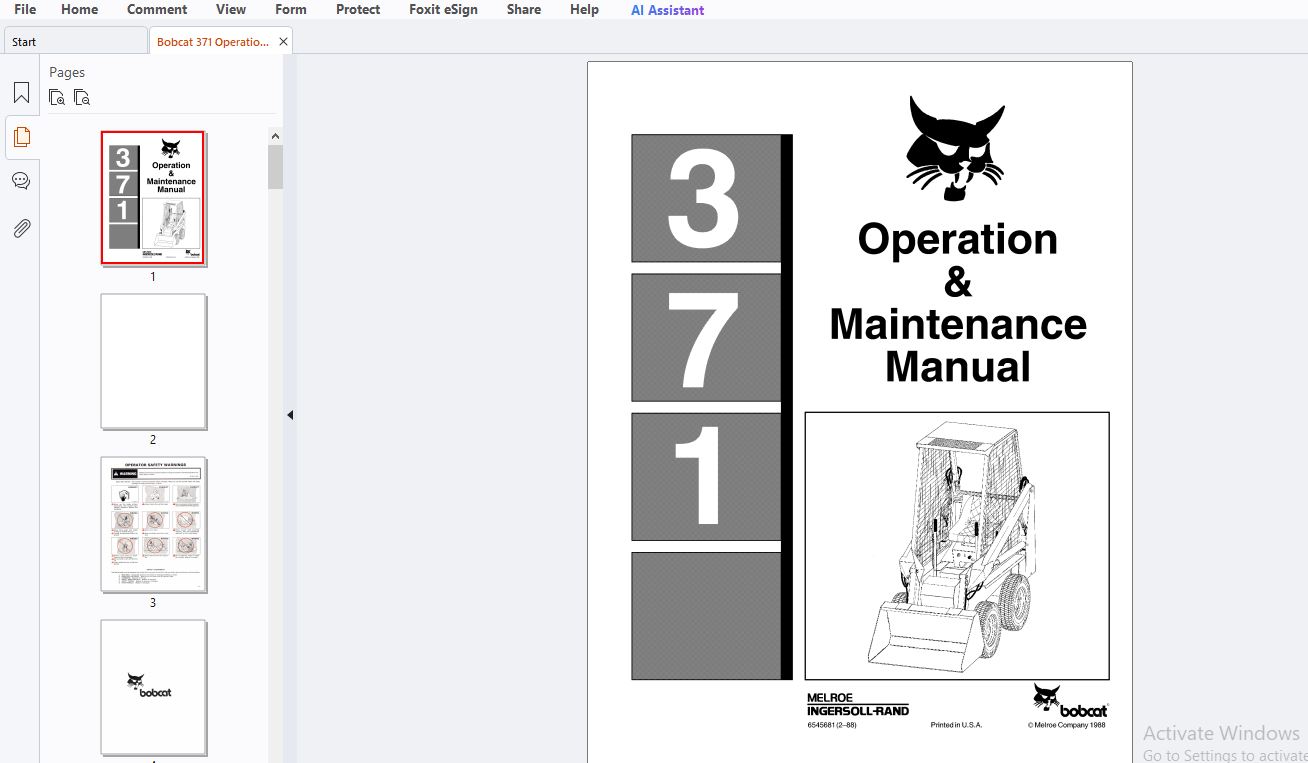Select page 4 Bobcat logo thumbnail

point(153,687)
